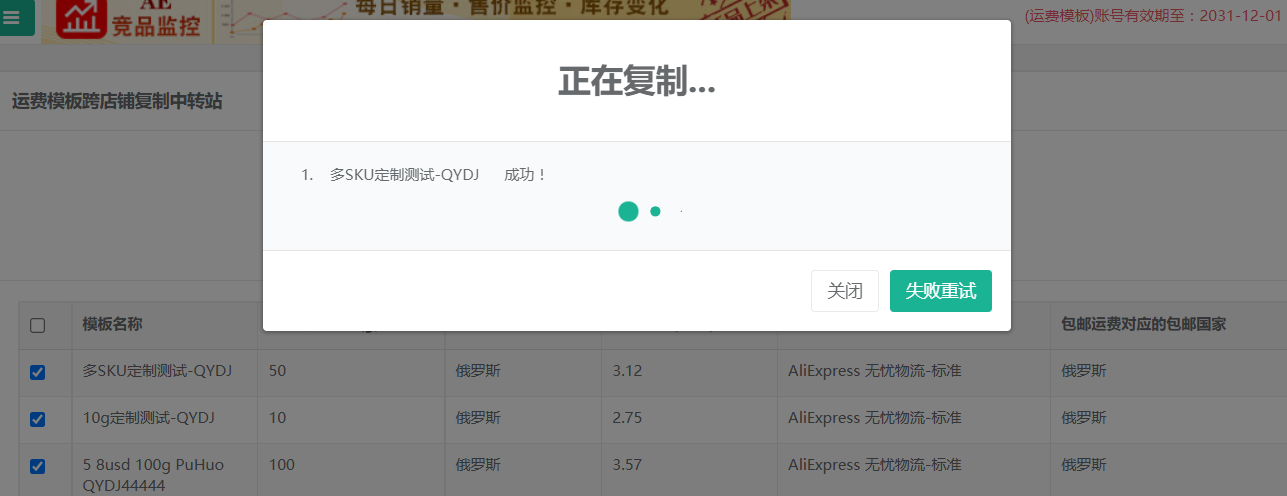Toggle the select-all checkbox in table header
1287x496 pixels.
click(38, 325)
